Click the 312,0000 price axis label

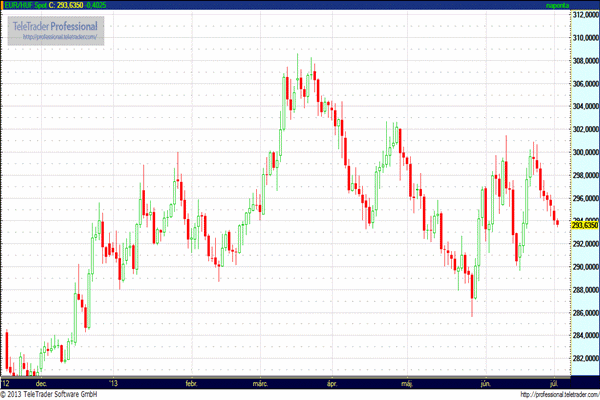coord(584,15)
